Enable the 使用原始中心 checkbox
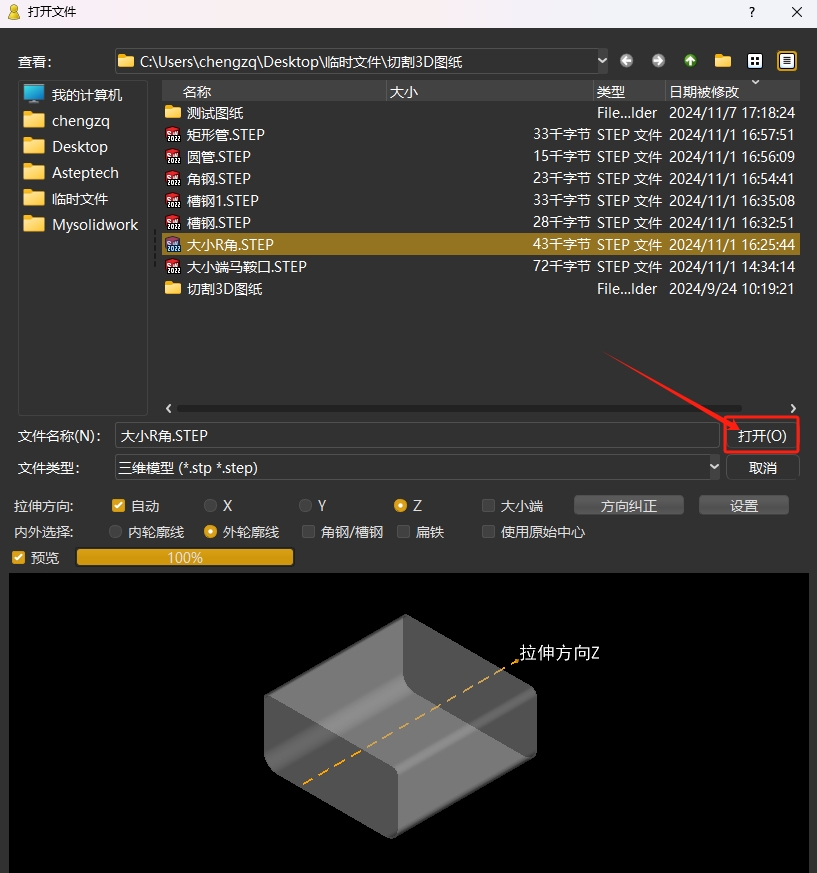The height and width of the screenshot is (873, 817). [488, 532]
